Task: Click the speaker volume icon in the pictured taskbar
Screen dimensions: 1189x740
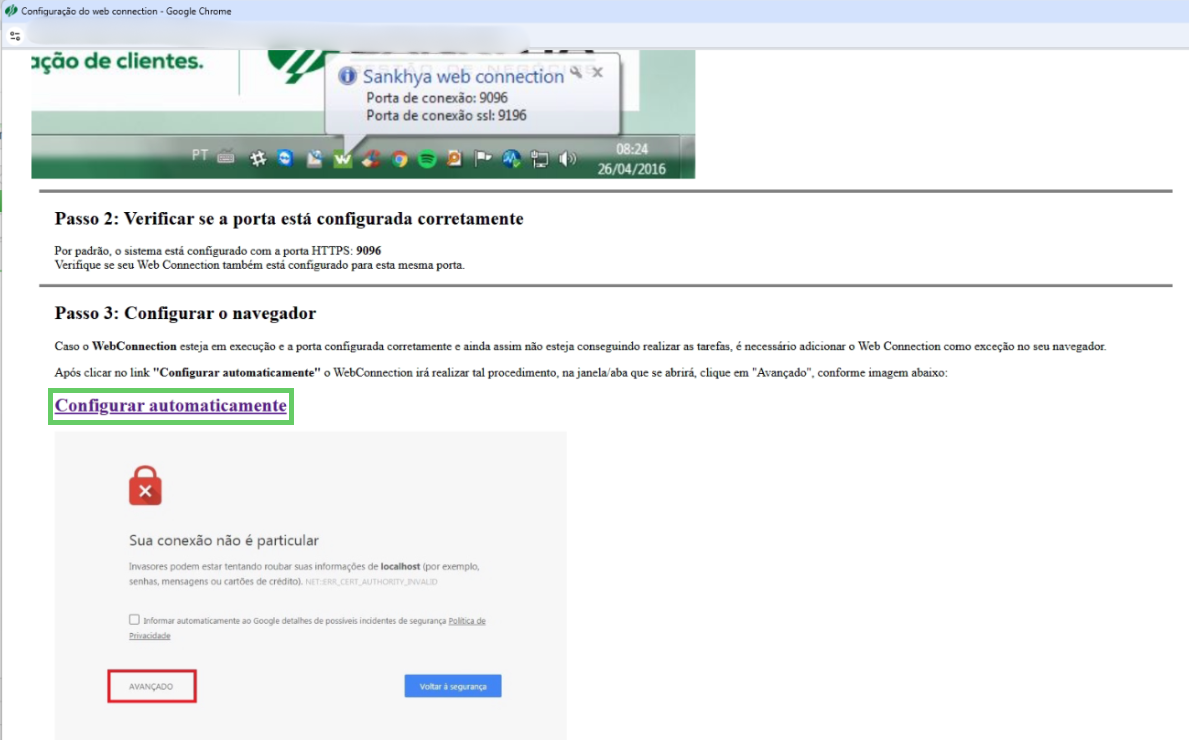Action: (x=567, y=158)
